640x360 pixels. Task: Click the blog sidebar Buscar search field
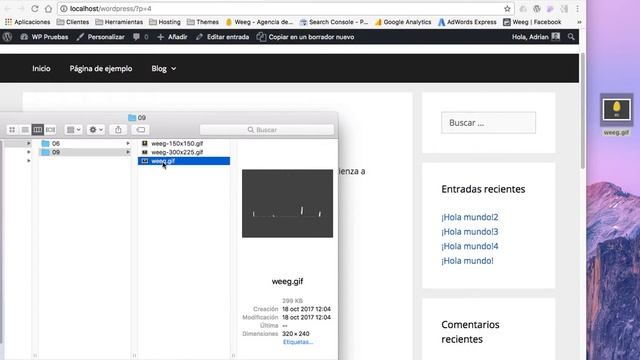pos(488,123)
